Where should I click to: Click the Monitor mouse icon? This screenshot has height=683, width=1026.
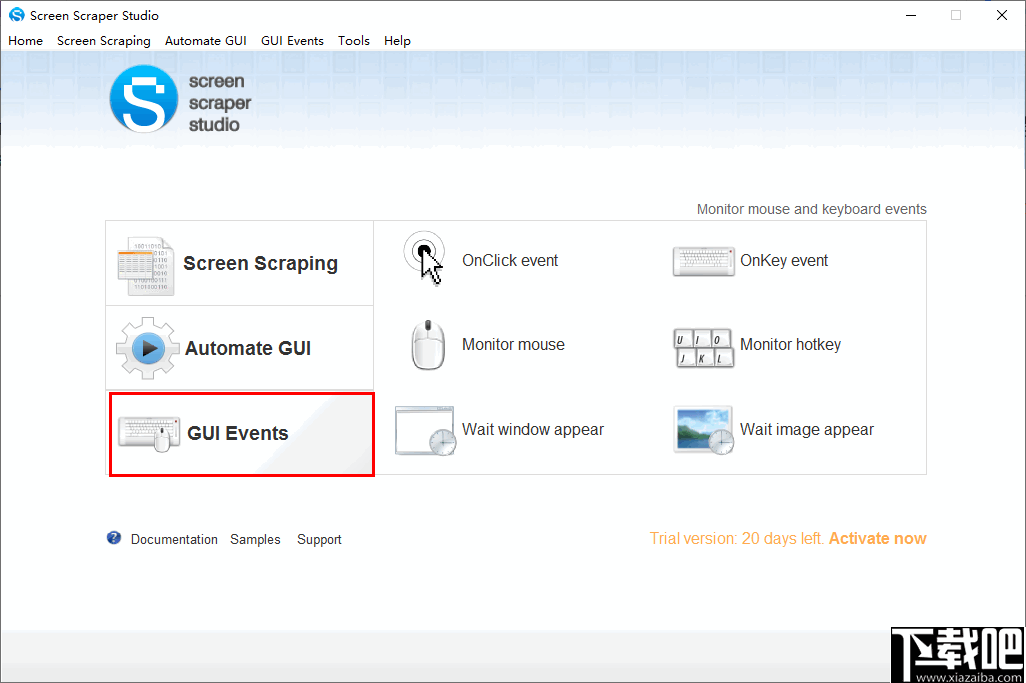tap(428, 345)
